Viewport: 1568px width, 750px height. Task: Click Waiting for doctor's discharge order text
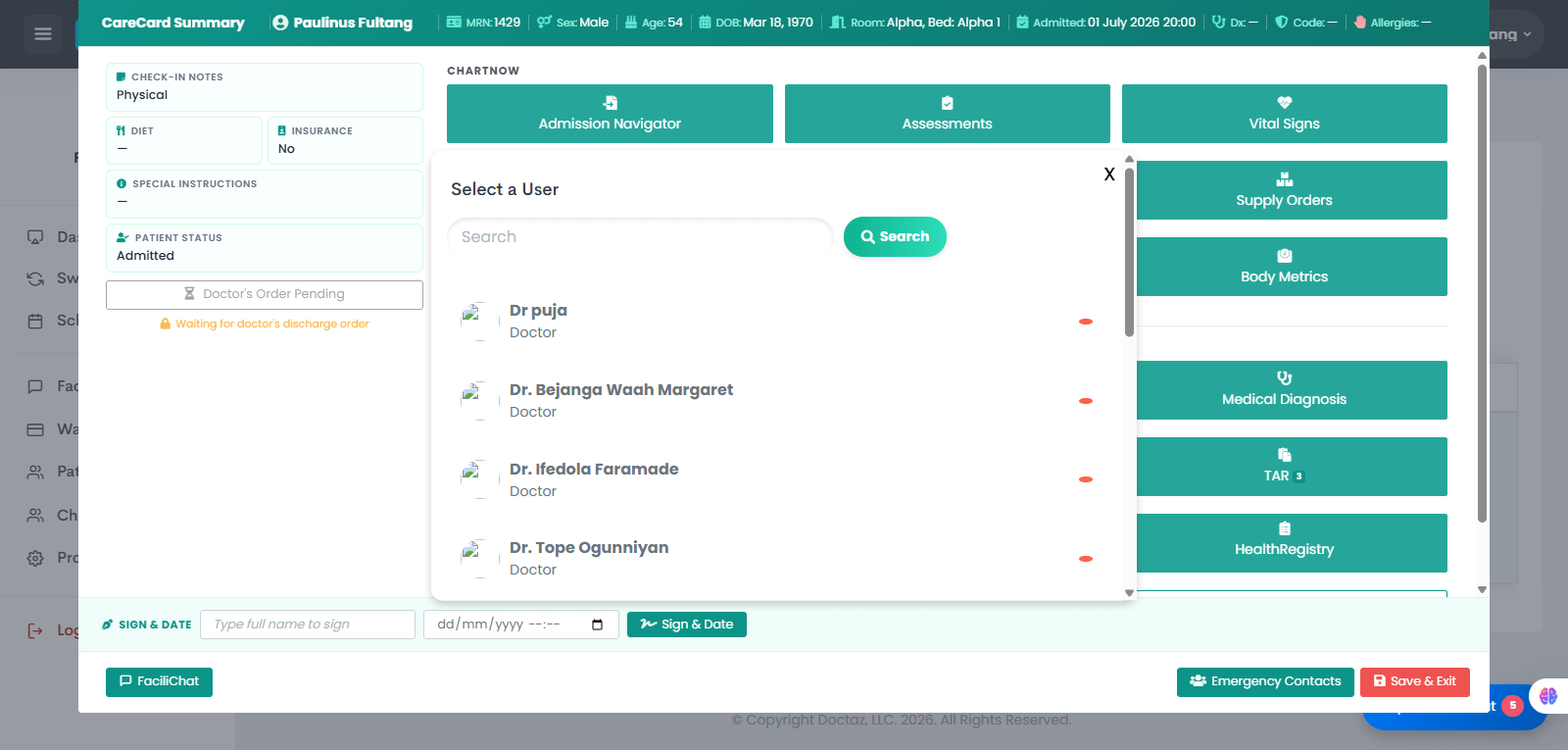pyautogui.click(x=272, y=324)
